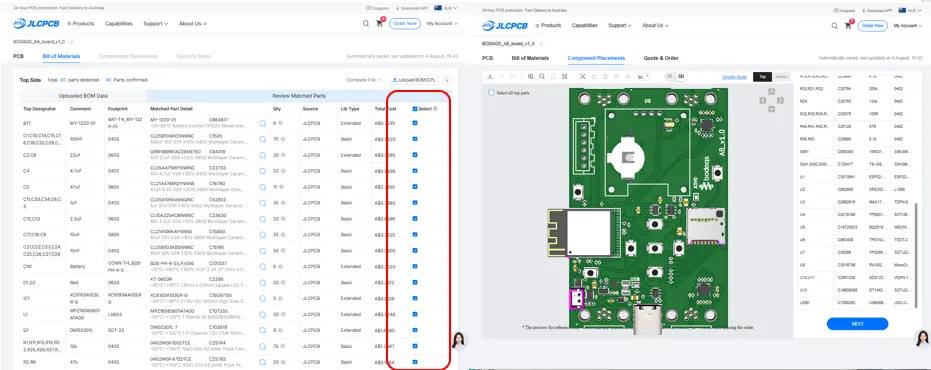Toggle Select all header checkbox in BOM table
The image size is (931, 370).
coord(414,109)
